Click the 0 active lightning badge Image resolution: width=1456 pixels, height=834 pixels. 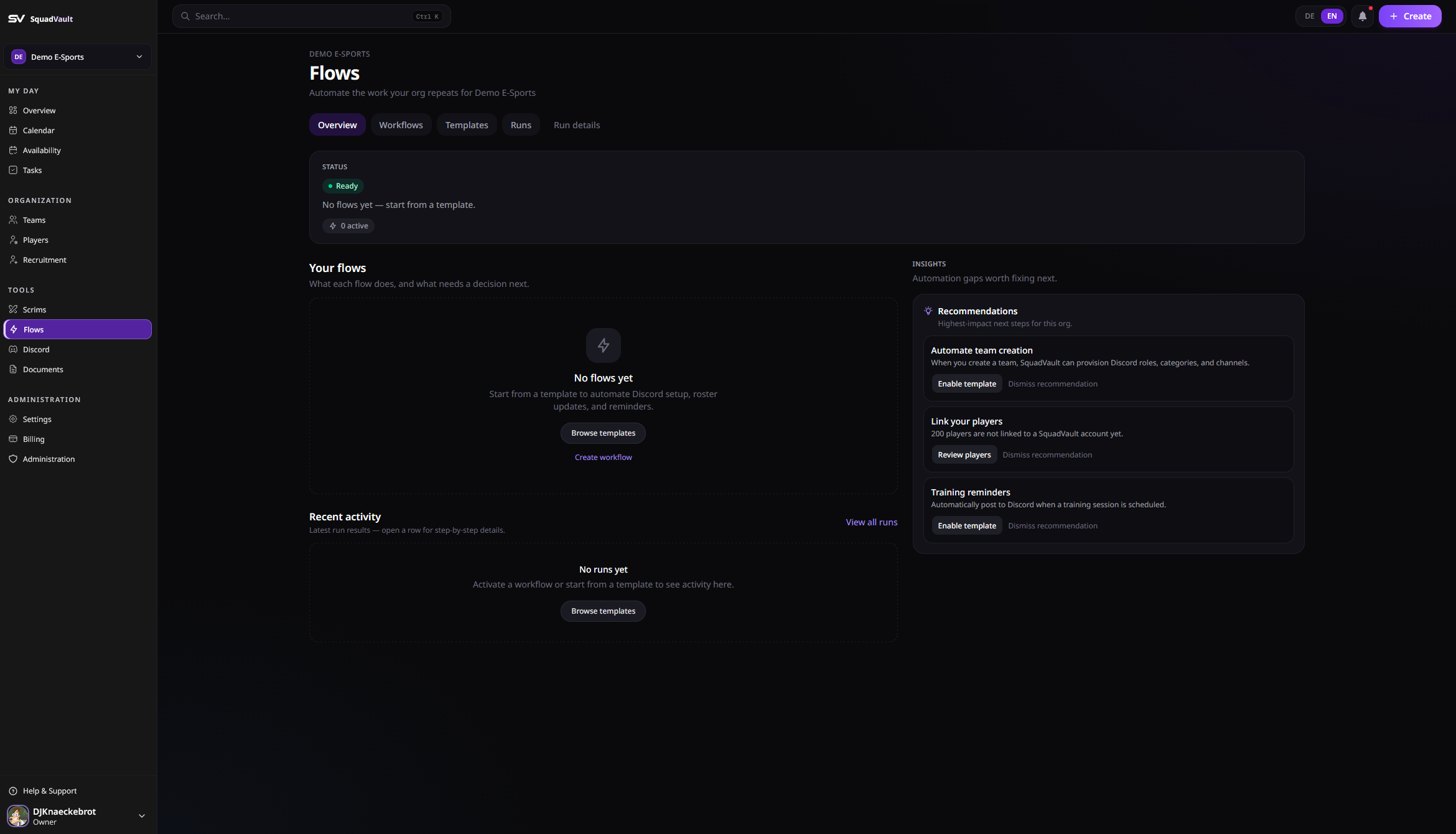(x=348, y=226)
